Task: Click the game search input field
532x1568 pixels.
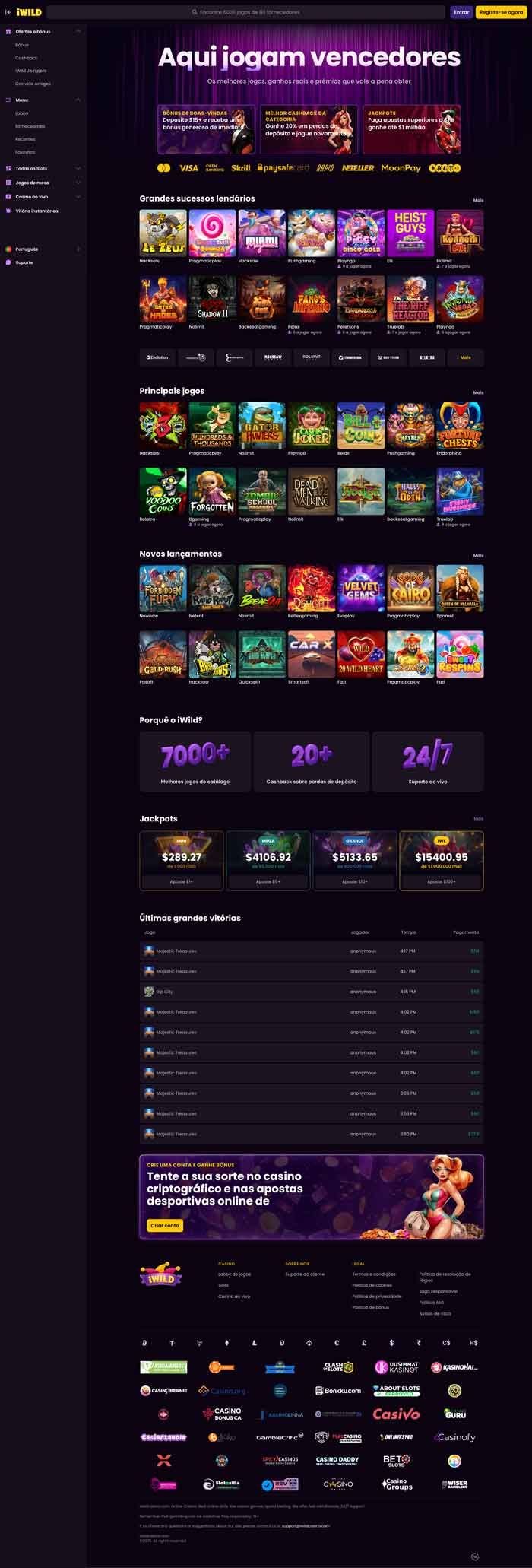Action: [x=245, y=12]
